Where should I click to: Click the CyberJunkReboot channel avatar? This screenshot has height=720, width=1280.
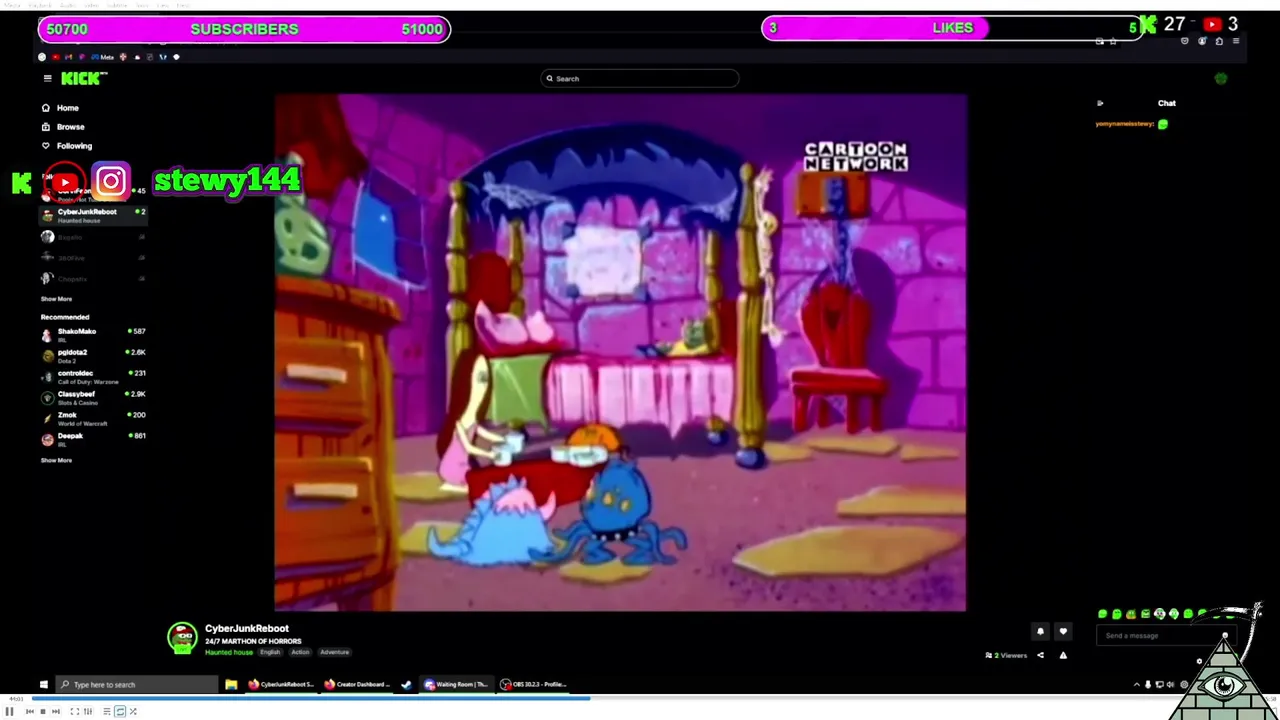(x=182, y=638)
